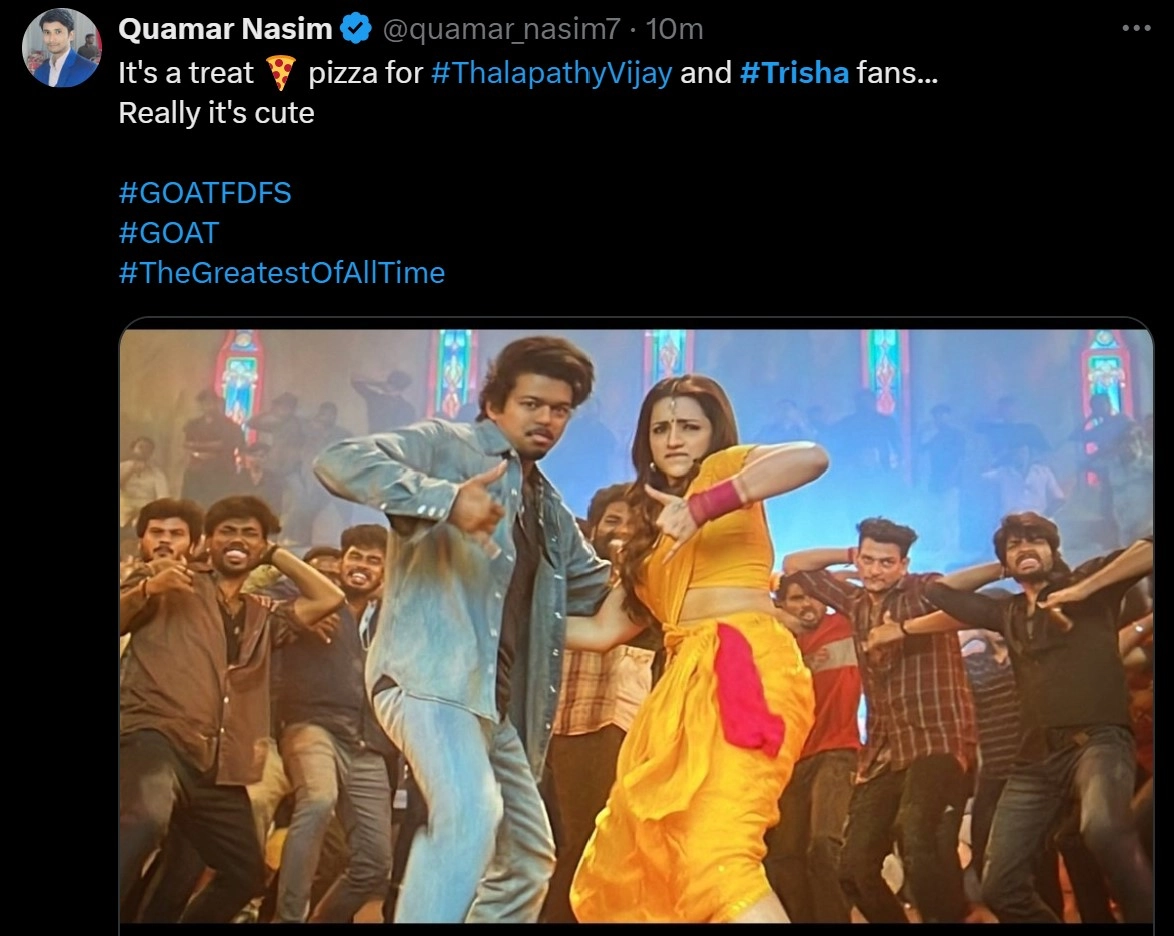Click Quamar Nasim's profile avatar
1174x936 pixels.
(x=61, y=48)
